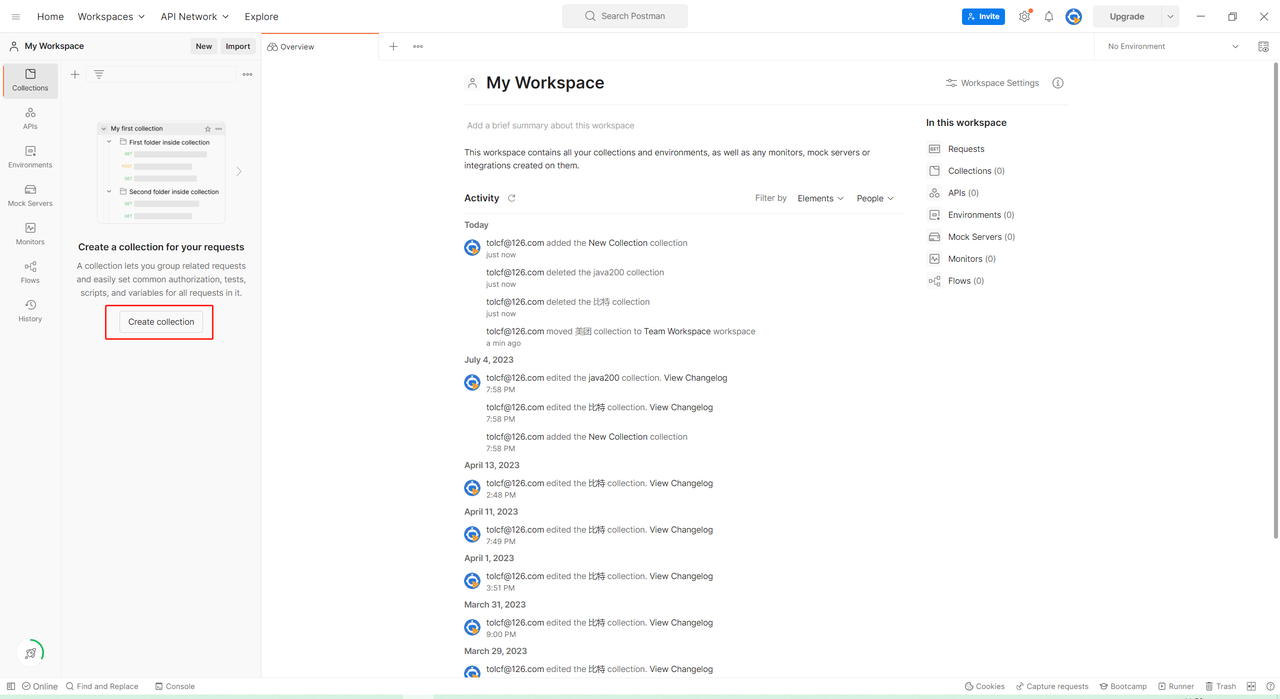Open APIs in the sidebar

(30, 119)
